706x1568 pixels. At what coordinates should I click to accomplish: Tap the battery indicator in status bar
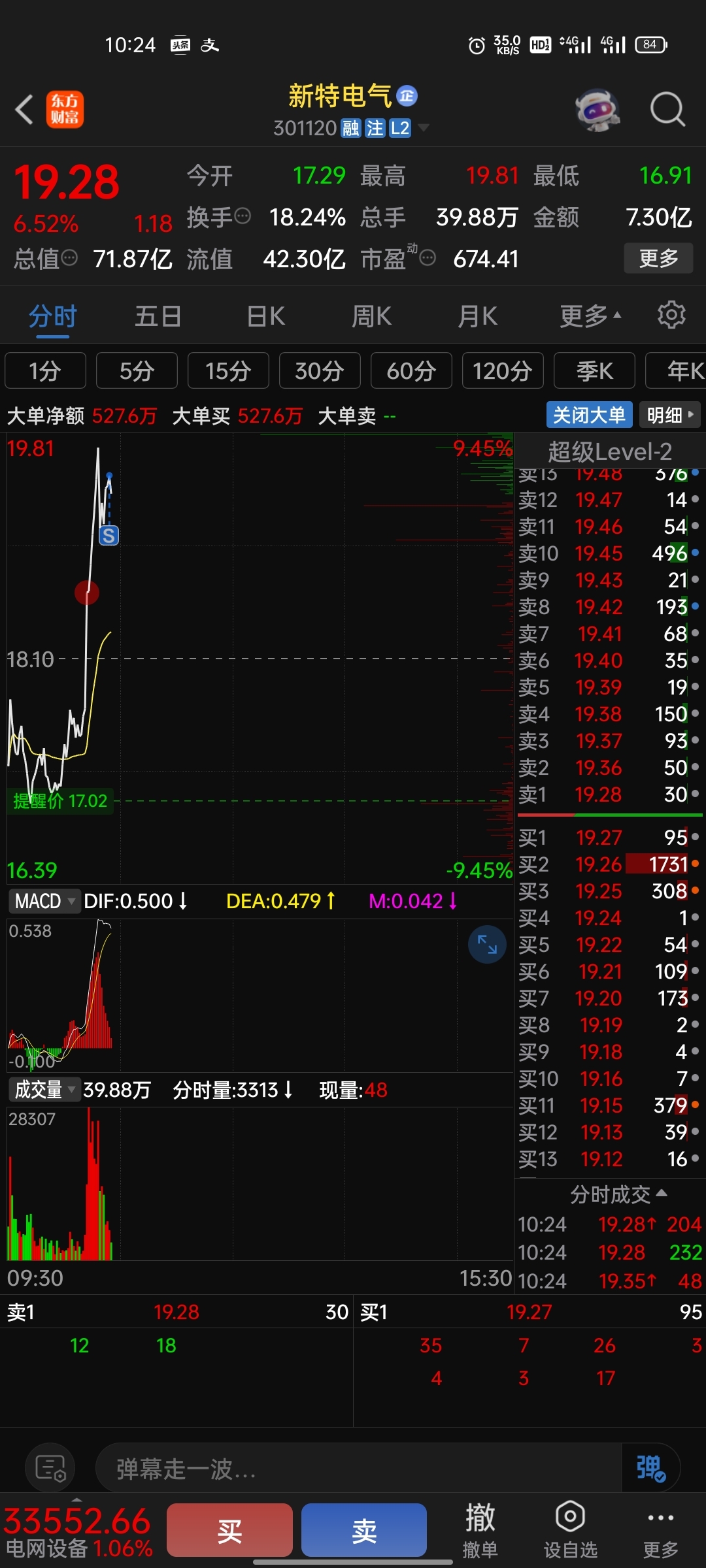[650, 44]
